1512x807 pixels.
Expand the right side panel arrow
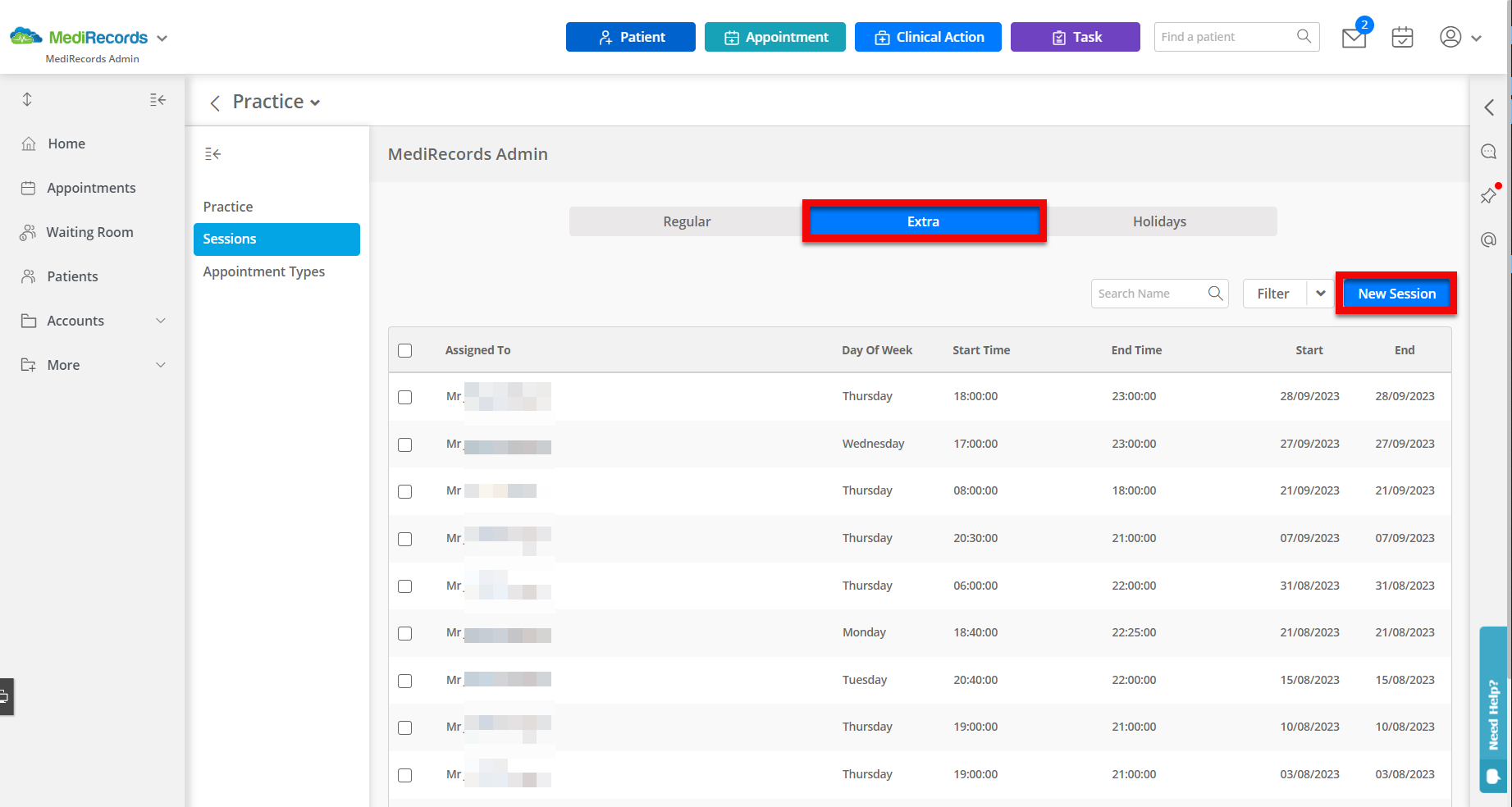1489,107
